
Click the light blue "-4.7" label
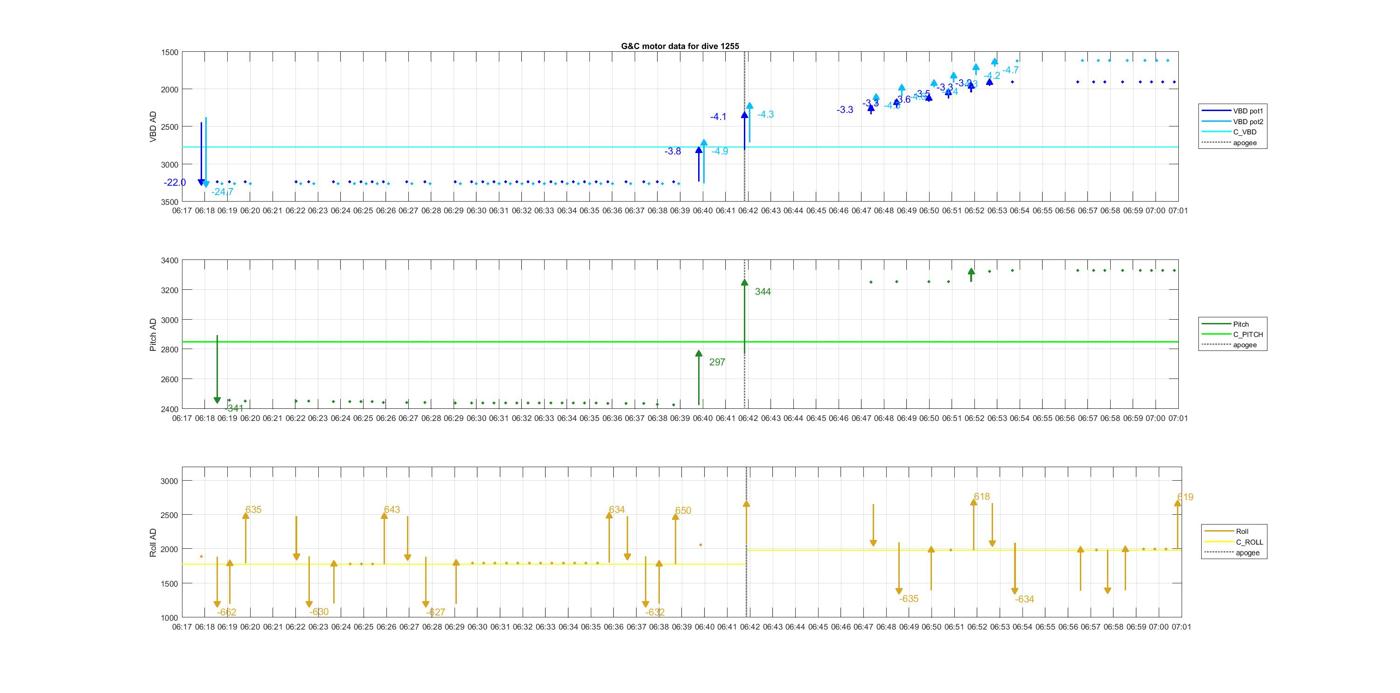coord(1011,70)
